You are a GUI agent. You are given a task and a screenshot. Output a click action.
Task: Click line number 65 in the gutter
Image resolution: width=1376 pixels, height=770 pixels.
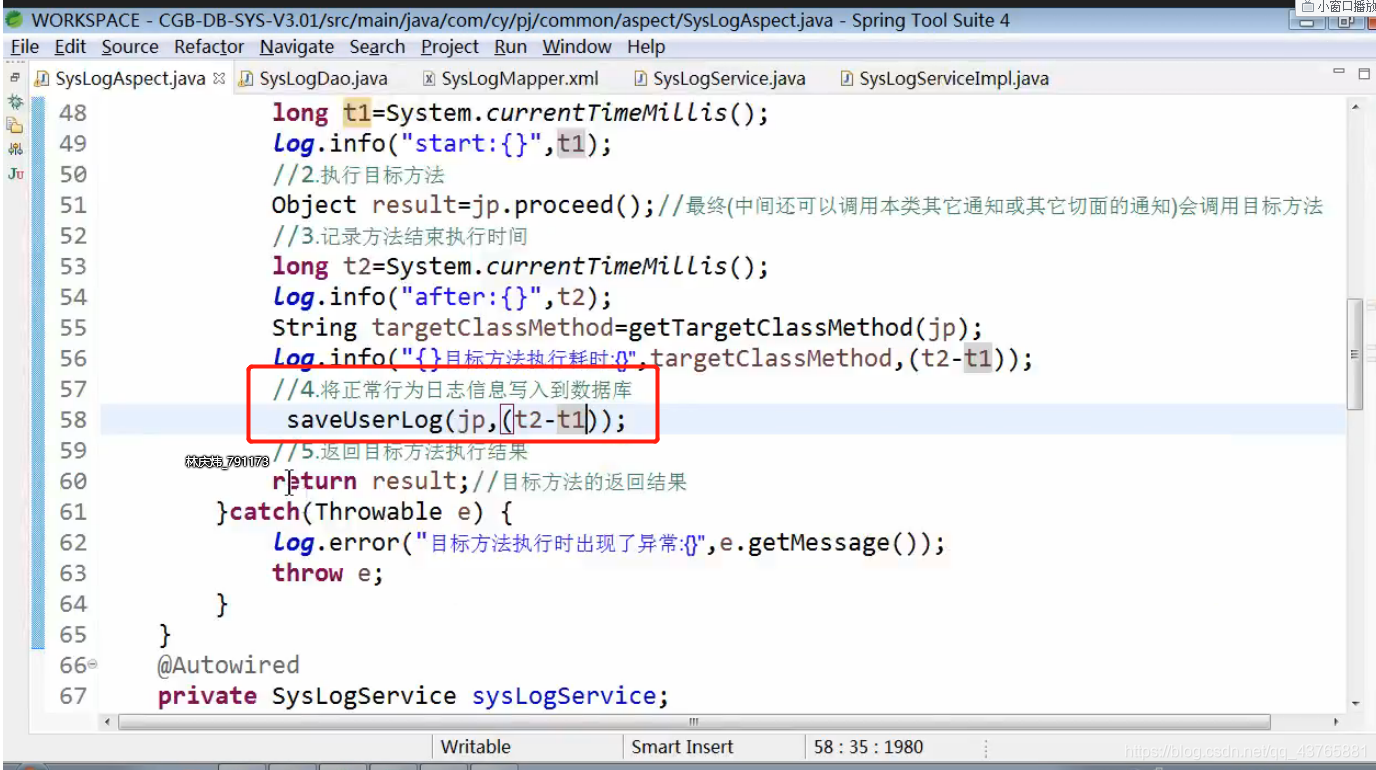pos(73,635)
